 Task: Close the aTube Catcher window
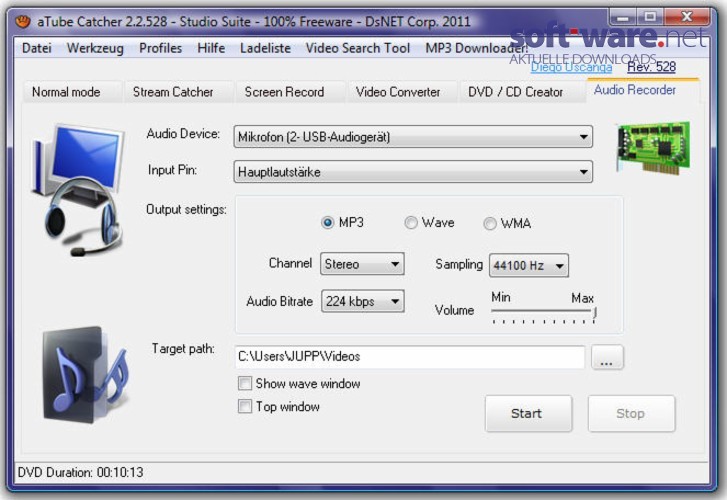click(x=687, y=17)
